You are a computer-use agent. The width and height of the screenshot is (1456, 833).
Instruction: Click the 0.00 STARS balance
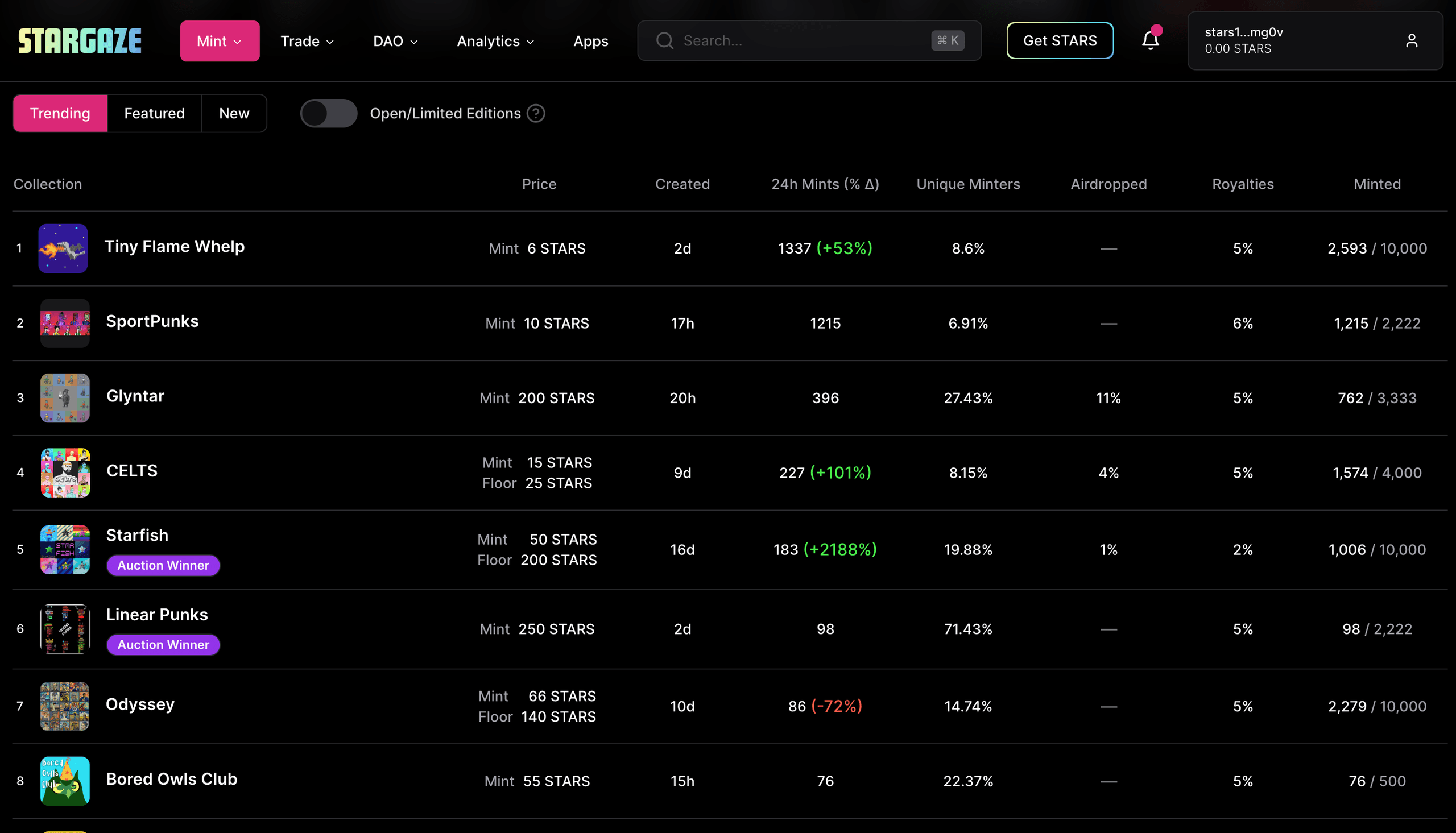click(x=1238, y=49)
